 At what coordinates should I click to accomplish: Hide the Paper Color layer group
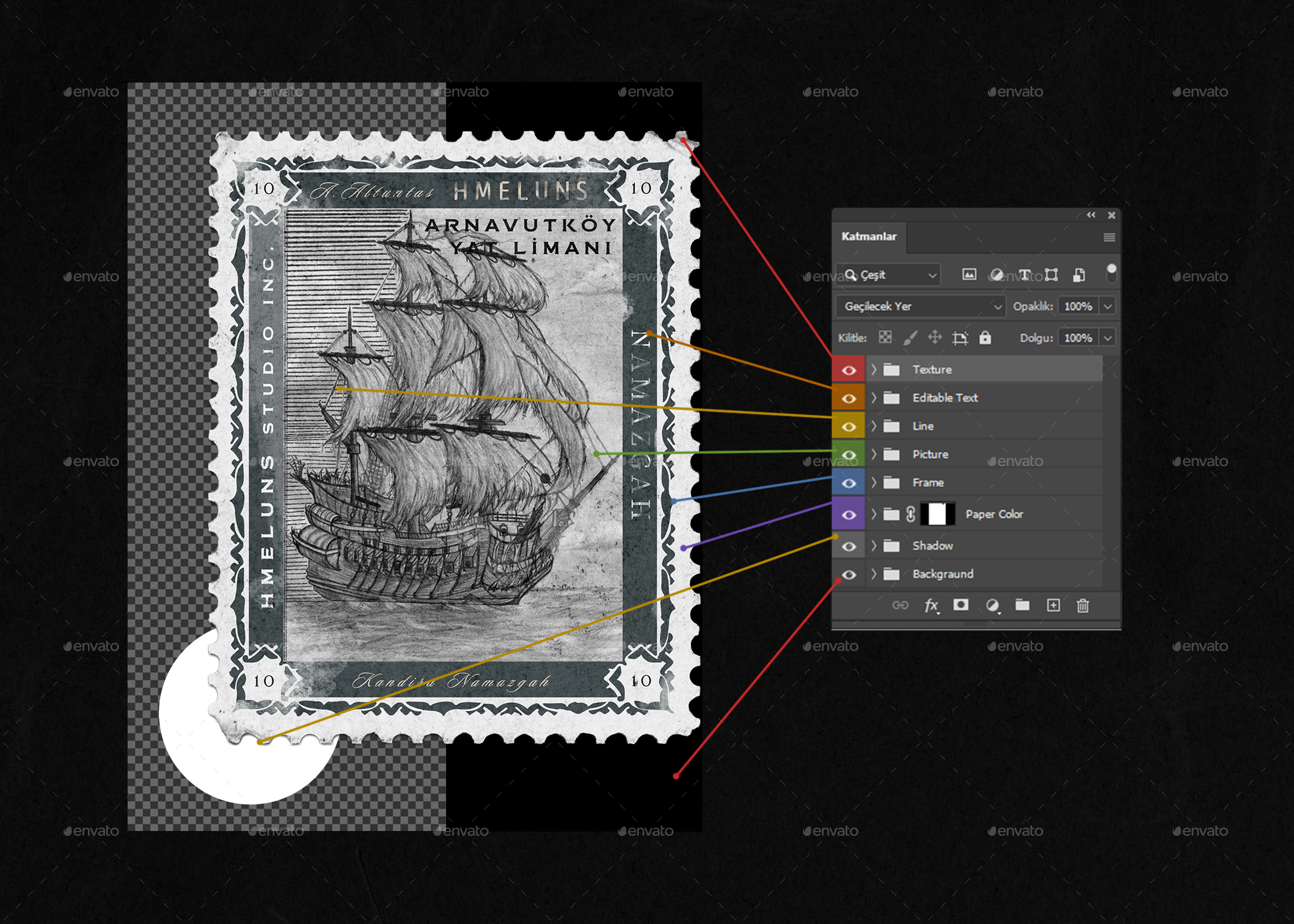848,514
